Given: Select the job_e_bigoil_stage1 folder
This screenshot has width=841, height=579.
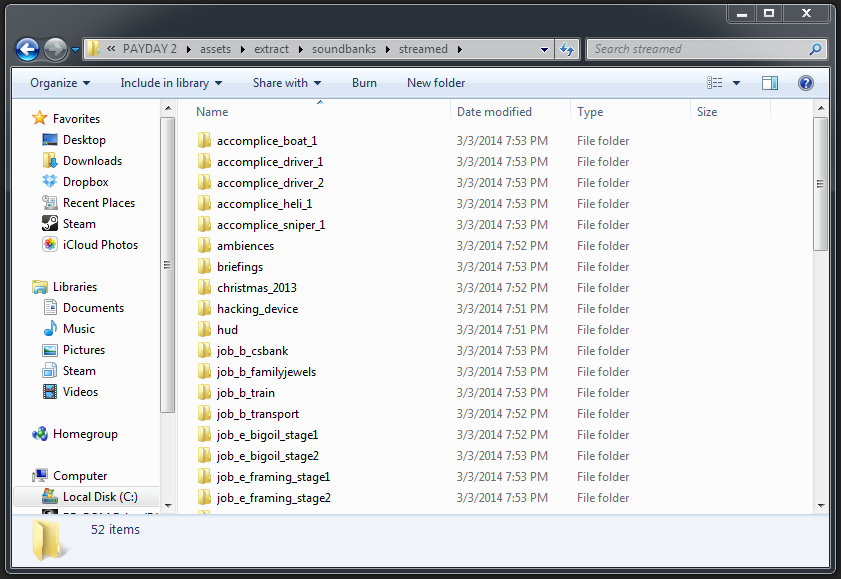Looking at the screenshot, I should (x=267, y=435).
